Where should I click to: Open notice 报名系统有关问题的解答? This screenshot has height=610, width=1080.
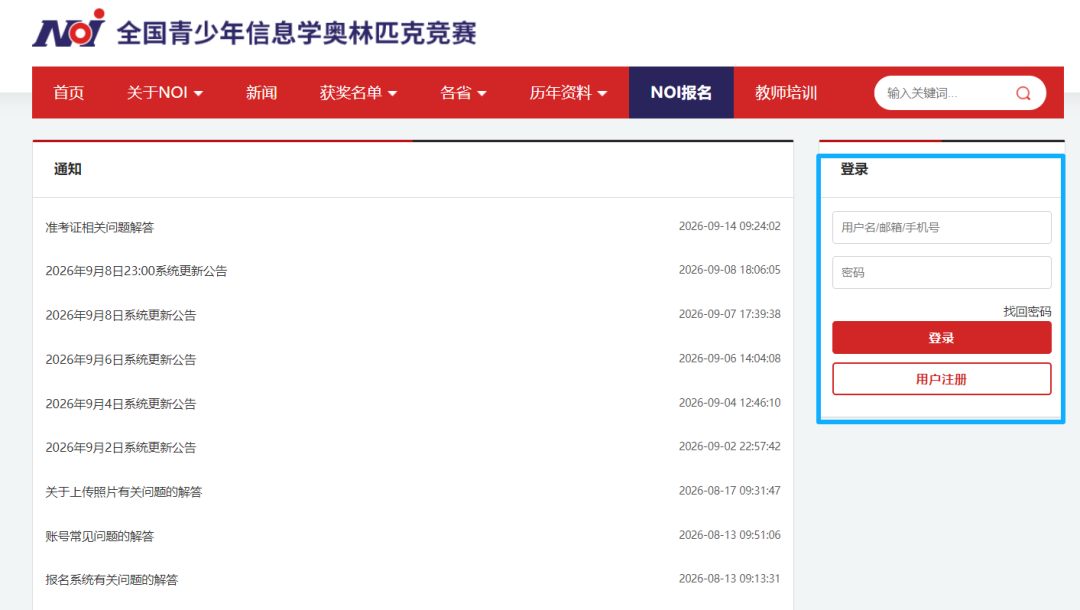112,580
